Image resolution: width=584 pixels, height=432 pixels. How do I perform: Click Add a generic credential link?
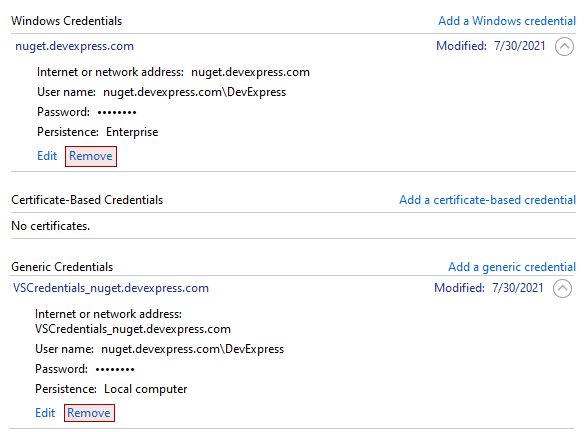[x=512, y=267]
